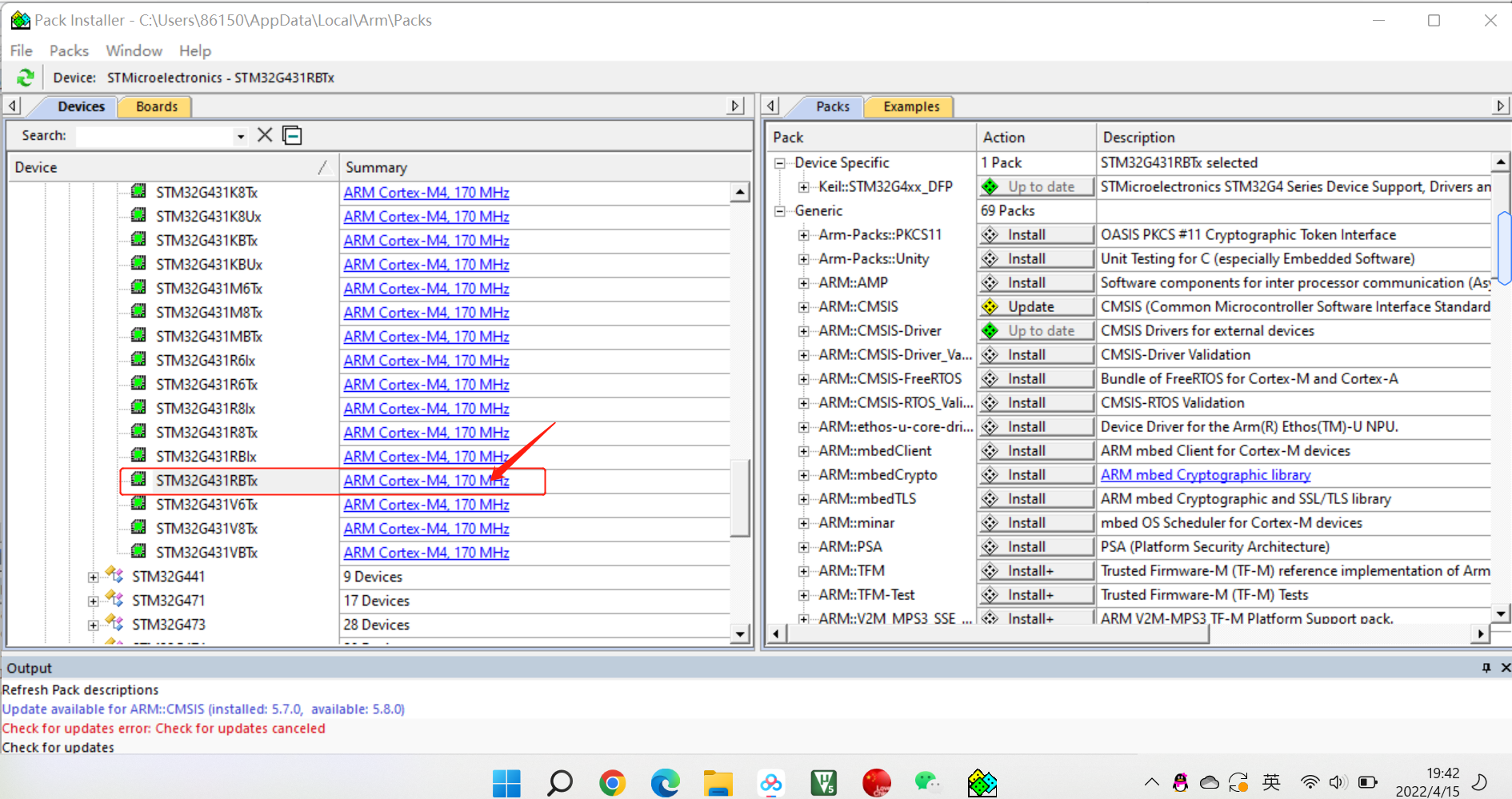Select the STM32G431R8Tx device row
The image size is (1512, 799).
(x=206, y=432)
